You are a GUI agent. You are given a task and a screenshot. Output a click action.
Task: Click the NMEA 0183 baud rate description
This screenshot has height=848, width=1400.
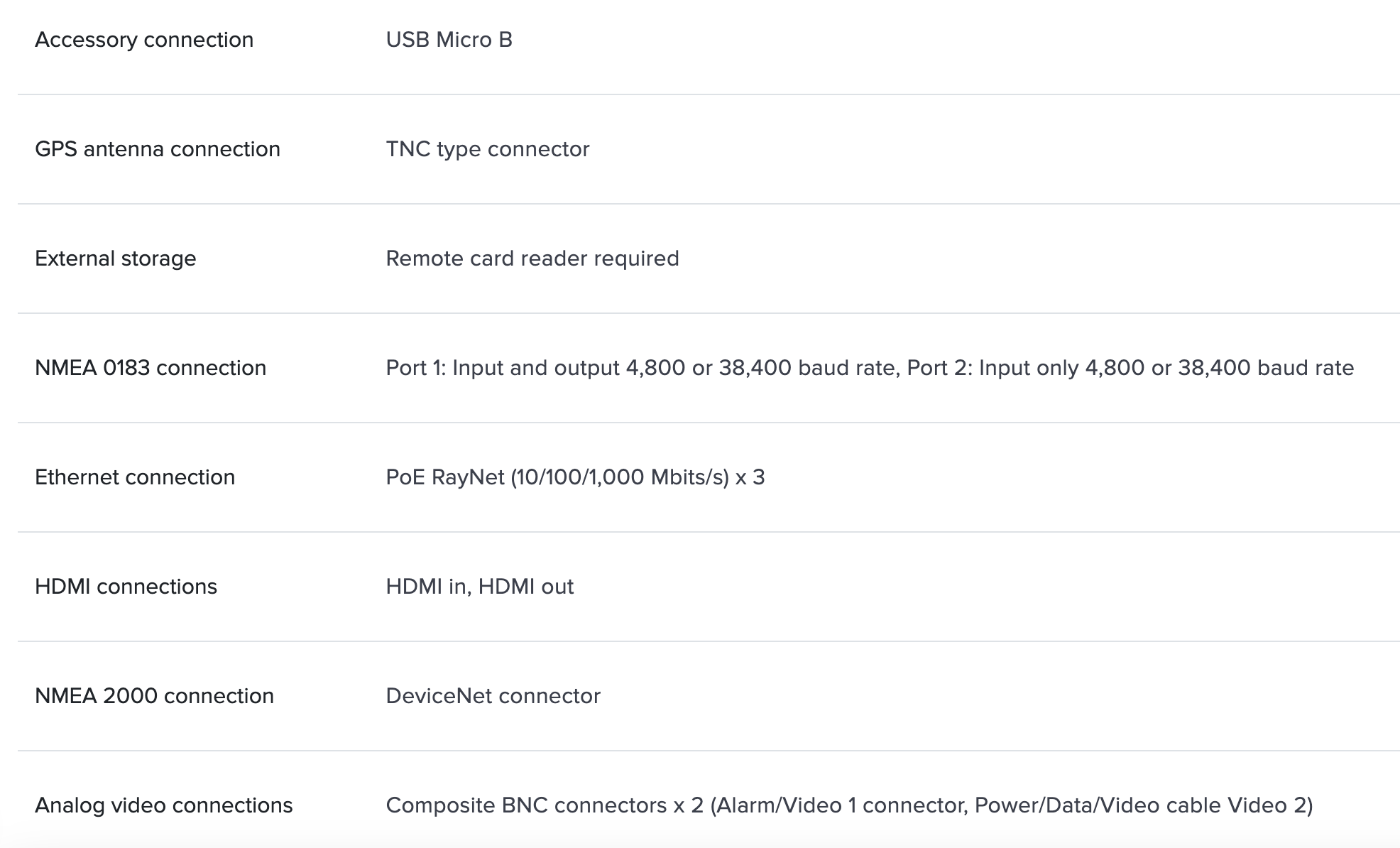coord(869,368)
